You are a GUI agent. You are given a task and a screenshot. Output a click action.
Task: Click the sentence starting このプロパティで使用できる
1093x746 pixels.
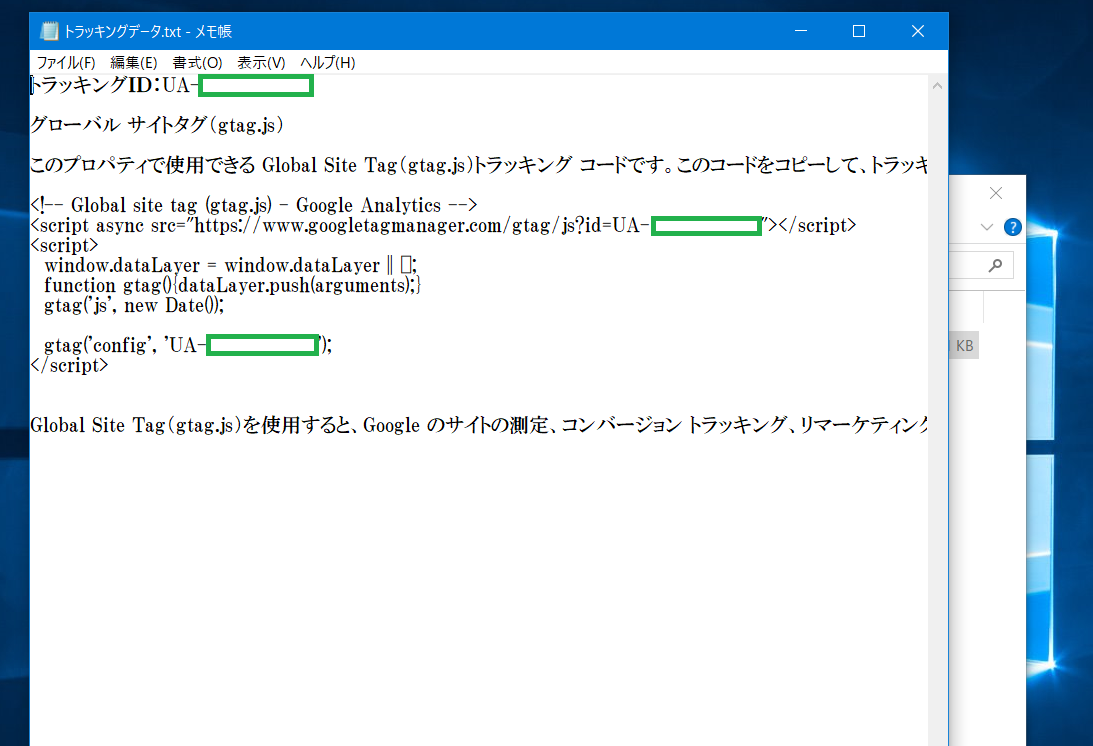coord(479,165)
